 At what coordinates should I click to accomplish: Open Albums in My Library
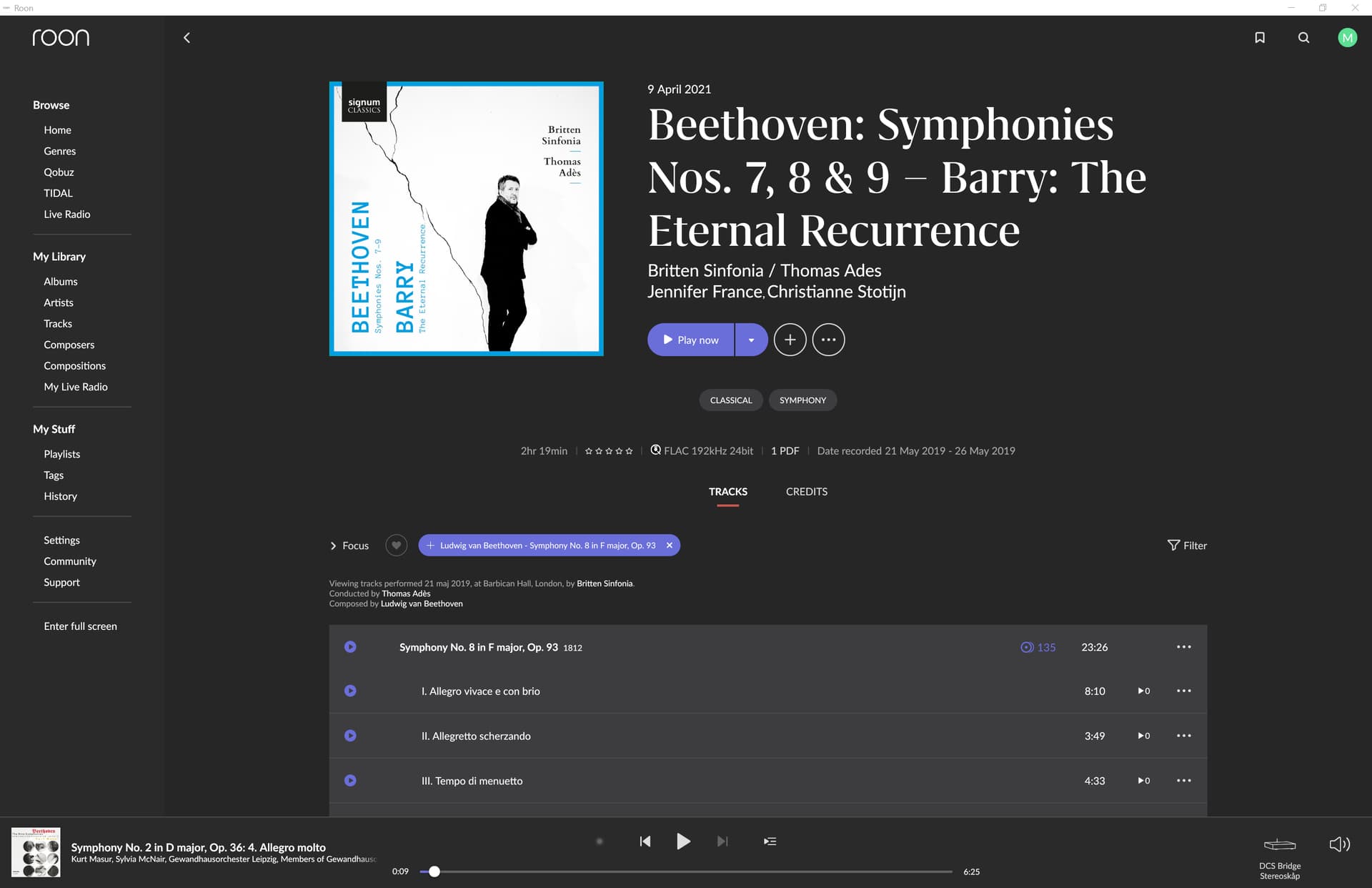60,282
